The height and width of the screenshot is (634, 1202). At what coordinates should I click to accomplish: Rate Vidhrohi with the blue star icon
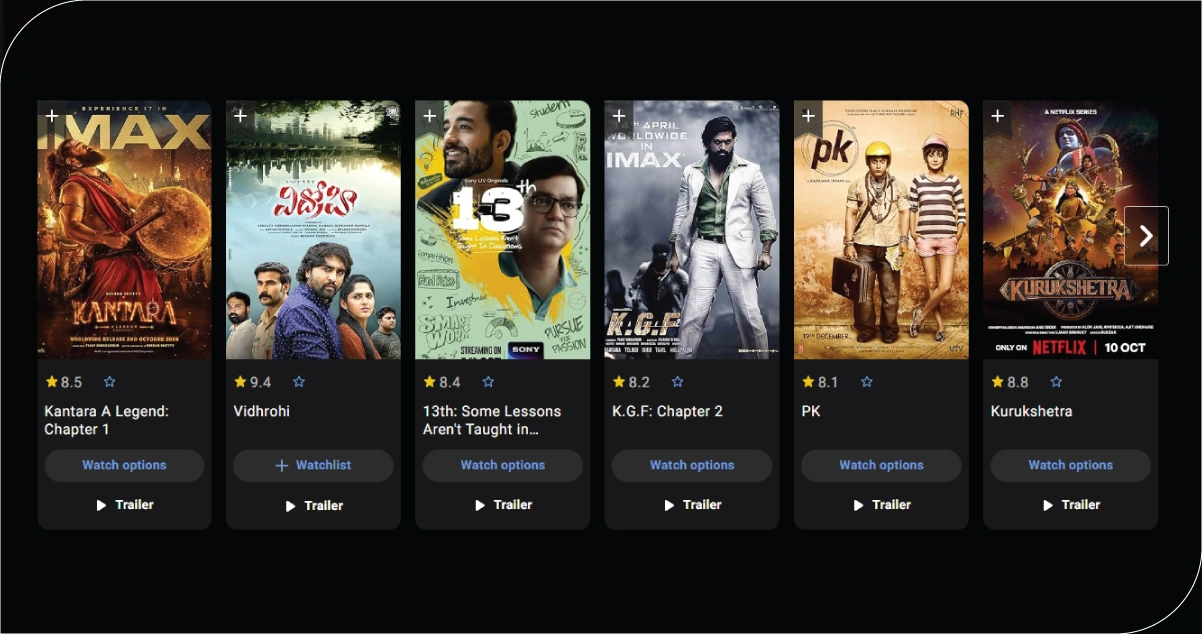tap(299, 382)
